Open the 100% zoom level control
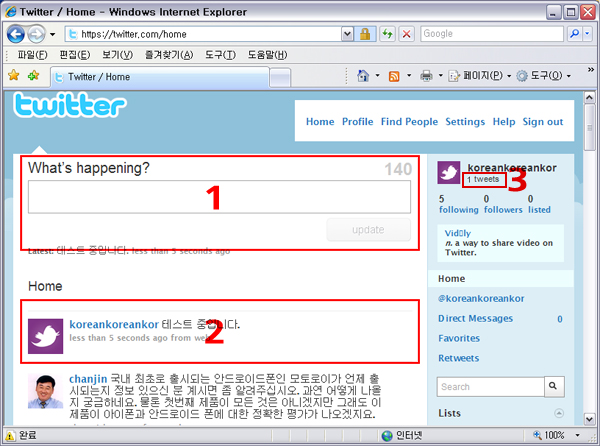The width and height of the screenshot is (600, 446). (x=557, y=435)
